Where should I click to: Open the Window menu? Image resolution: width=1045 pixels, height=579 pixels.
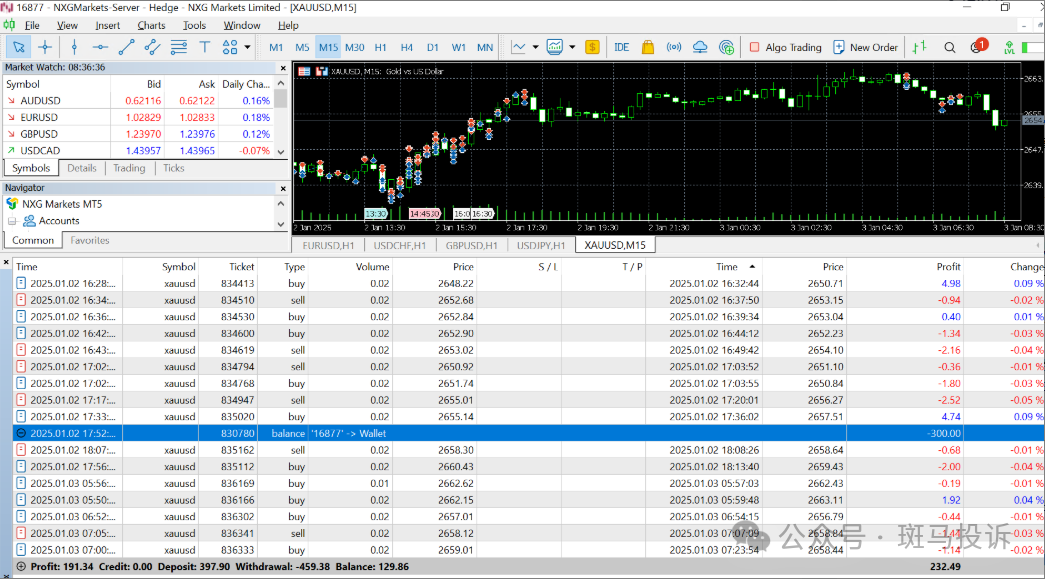pyautogui.click(x=241, y=25)
